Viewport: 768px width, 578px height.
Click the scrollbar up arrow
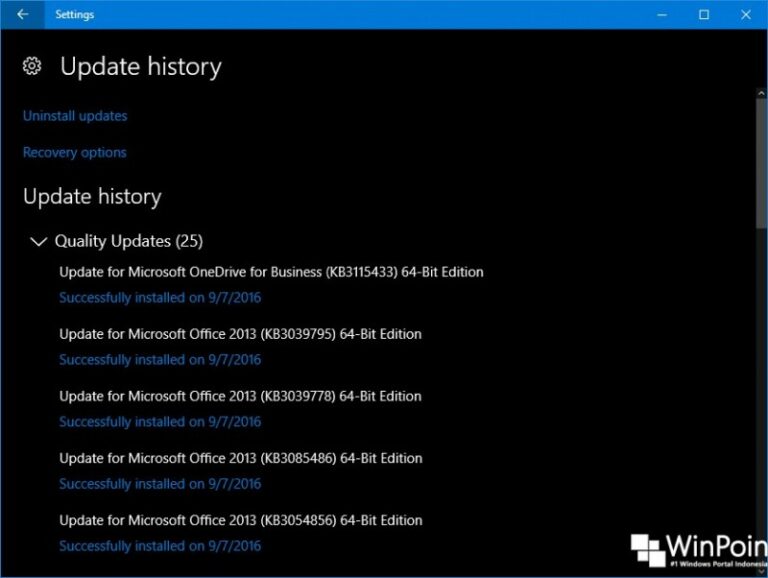tap(762, 93)
